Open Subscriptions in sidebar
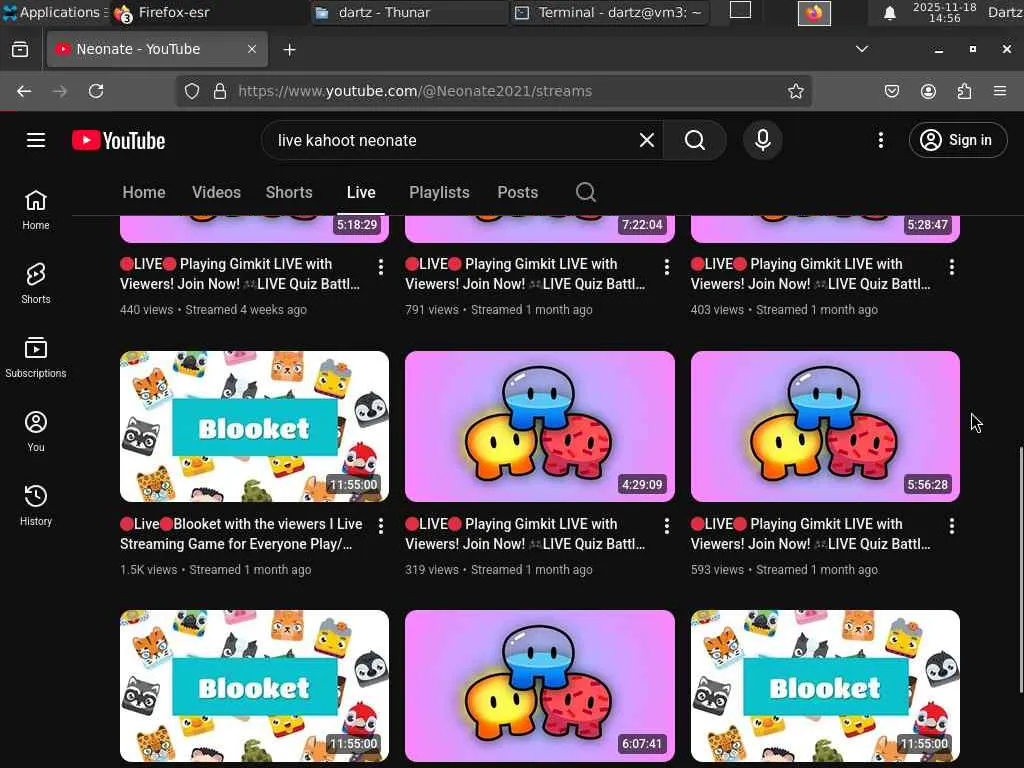Screen dimensions: 1024x768 (x=36, y=357)
